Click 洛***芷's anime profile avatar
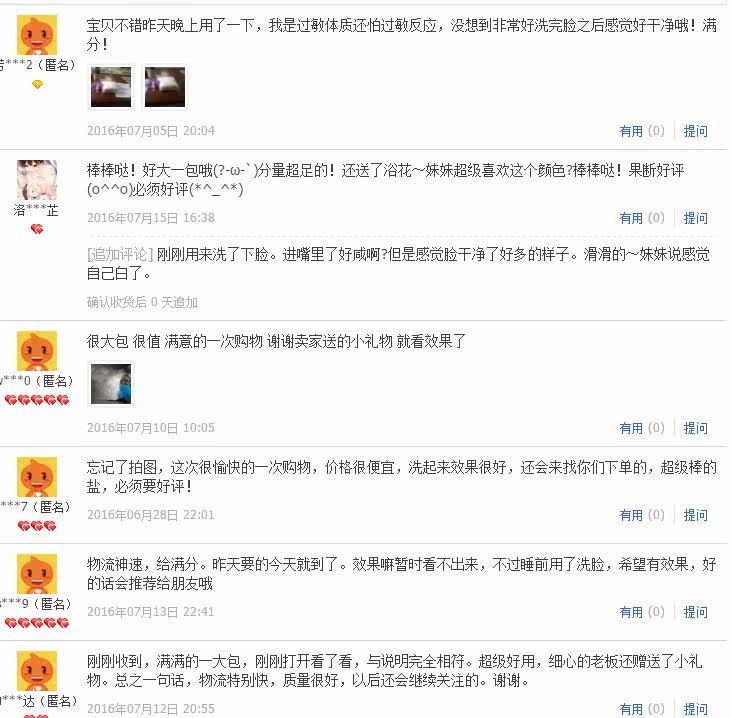731x718 pixels. [x=37, y=180]
